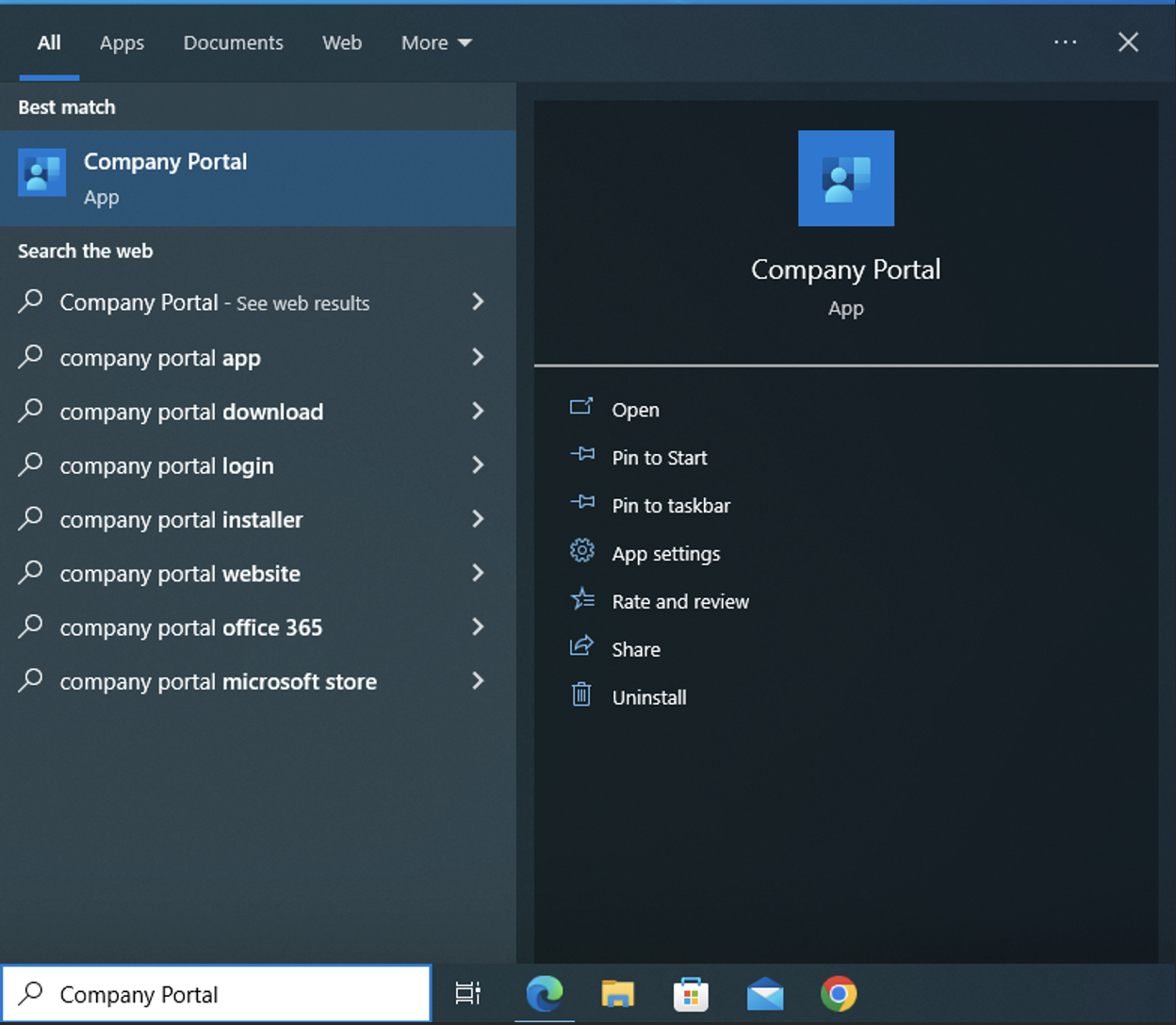This screenshot has width=1176, height=1025.
Task: Launch Google Chrome from the taskbar
Action: (x=838, y=993)
